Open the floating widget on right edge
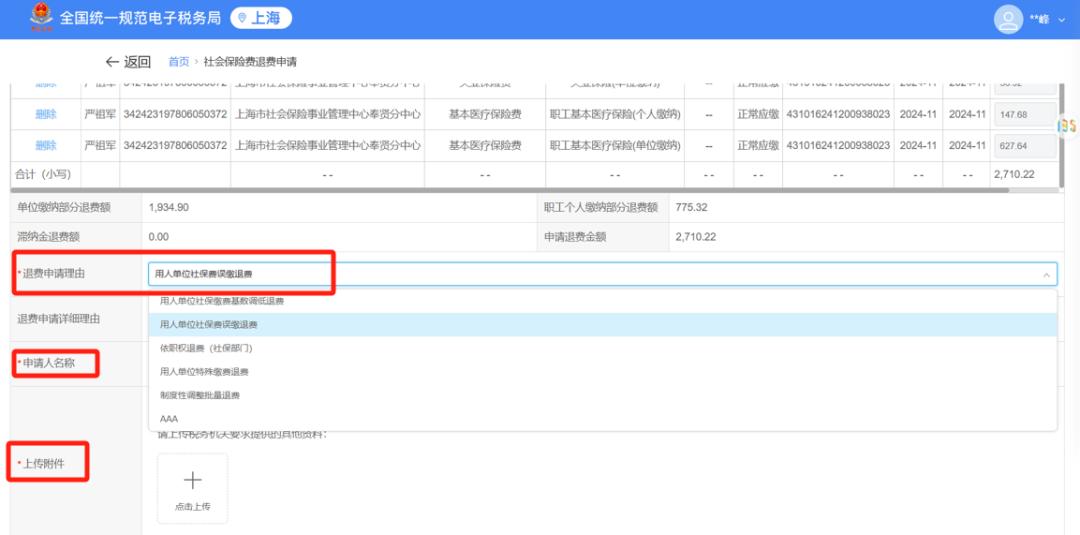The width and height of the screenshot is (1080, 535). (1067, 125)
